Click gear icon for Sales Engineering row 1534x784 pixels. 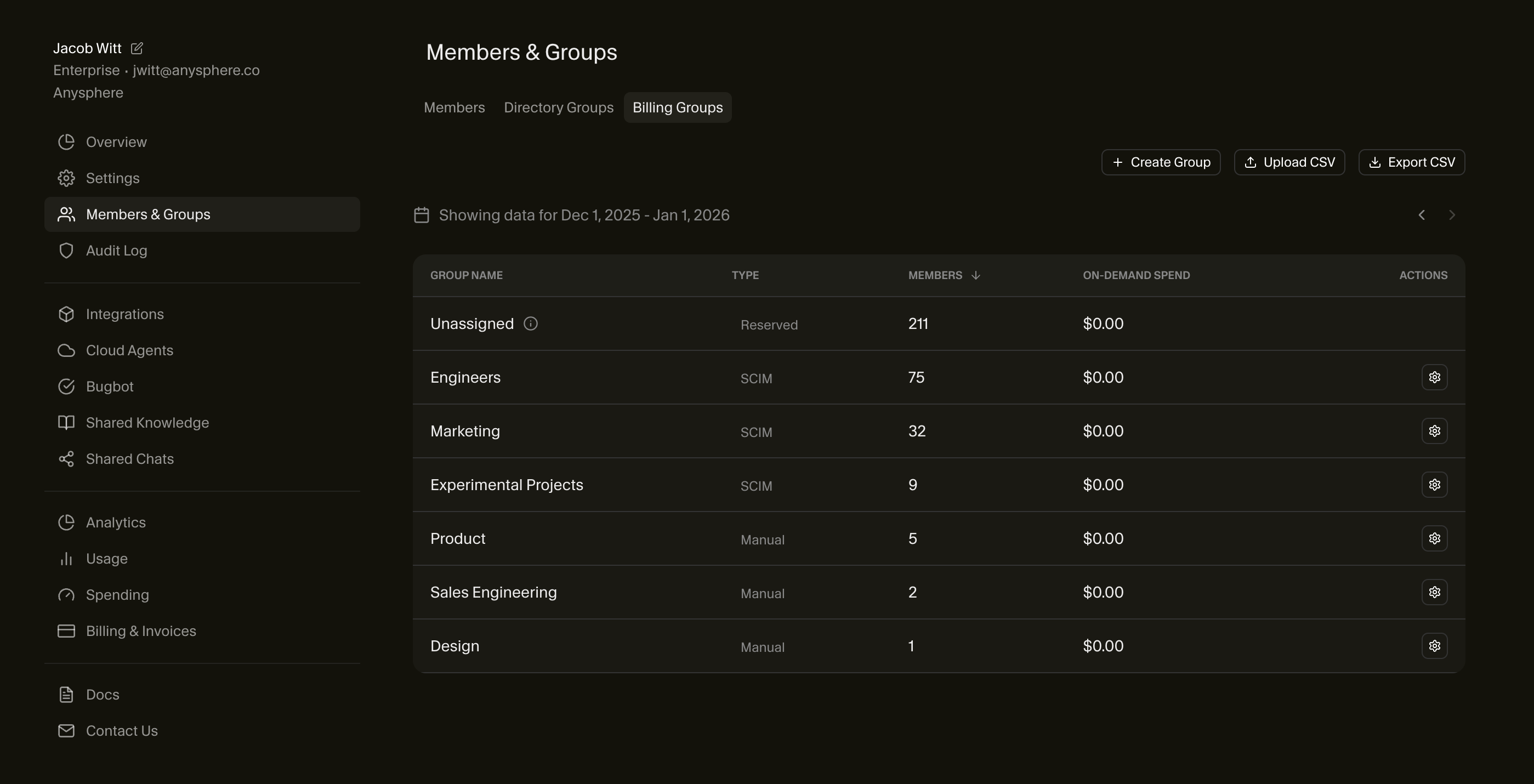[x=1434, y=592]
